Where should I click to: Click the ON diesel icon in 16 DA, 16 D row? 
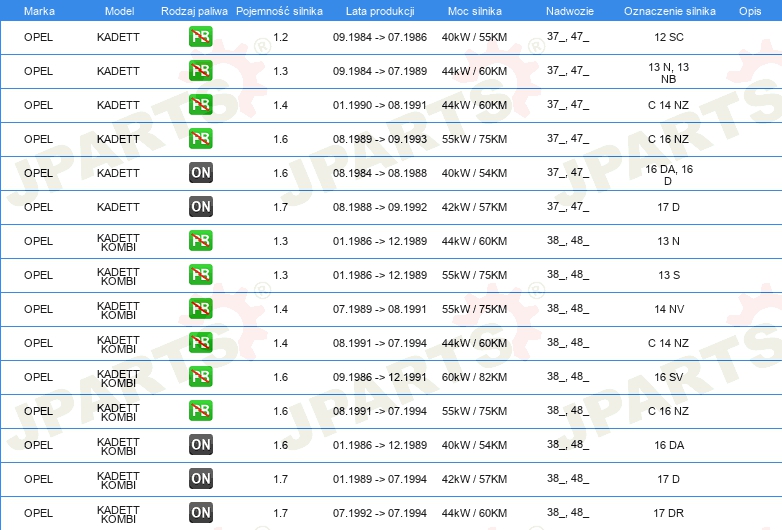point(200,173)
